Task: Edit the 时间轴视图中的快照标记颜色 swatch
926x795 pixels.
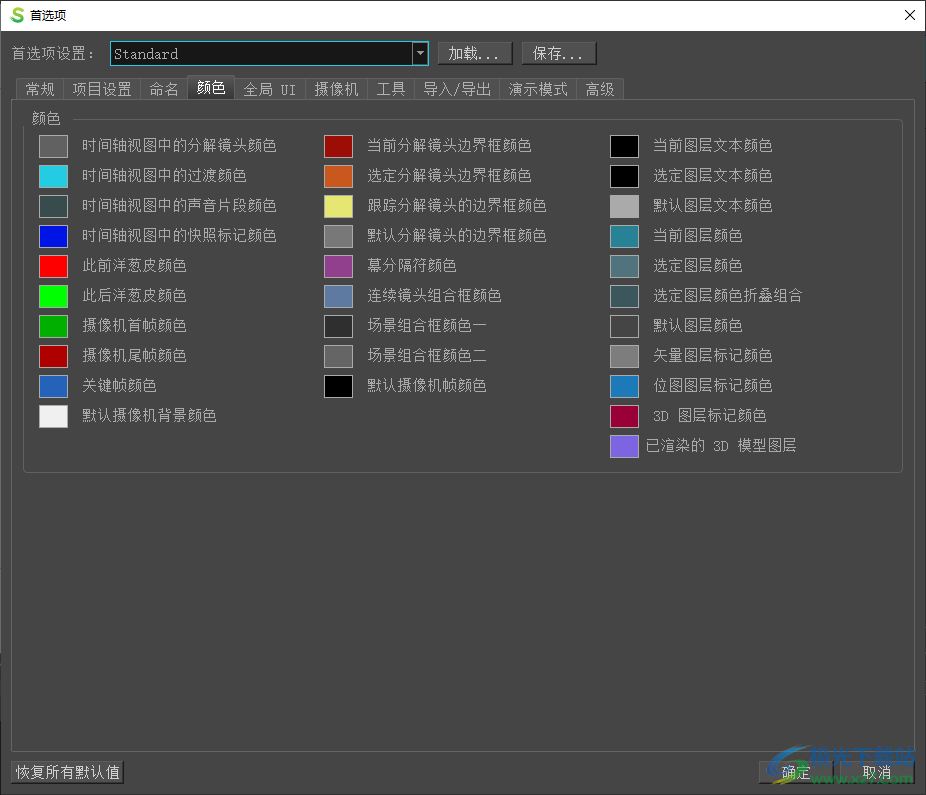Action: click(53, 236)
